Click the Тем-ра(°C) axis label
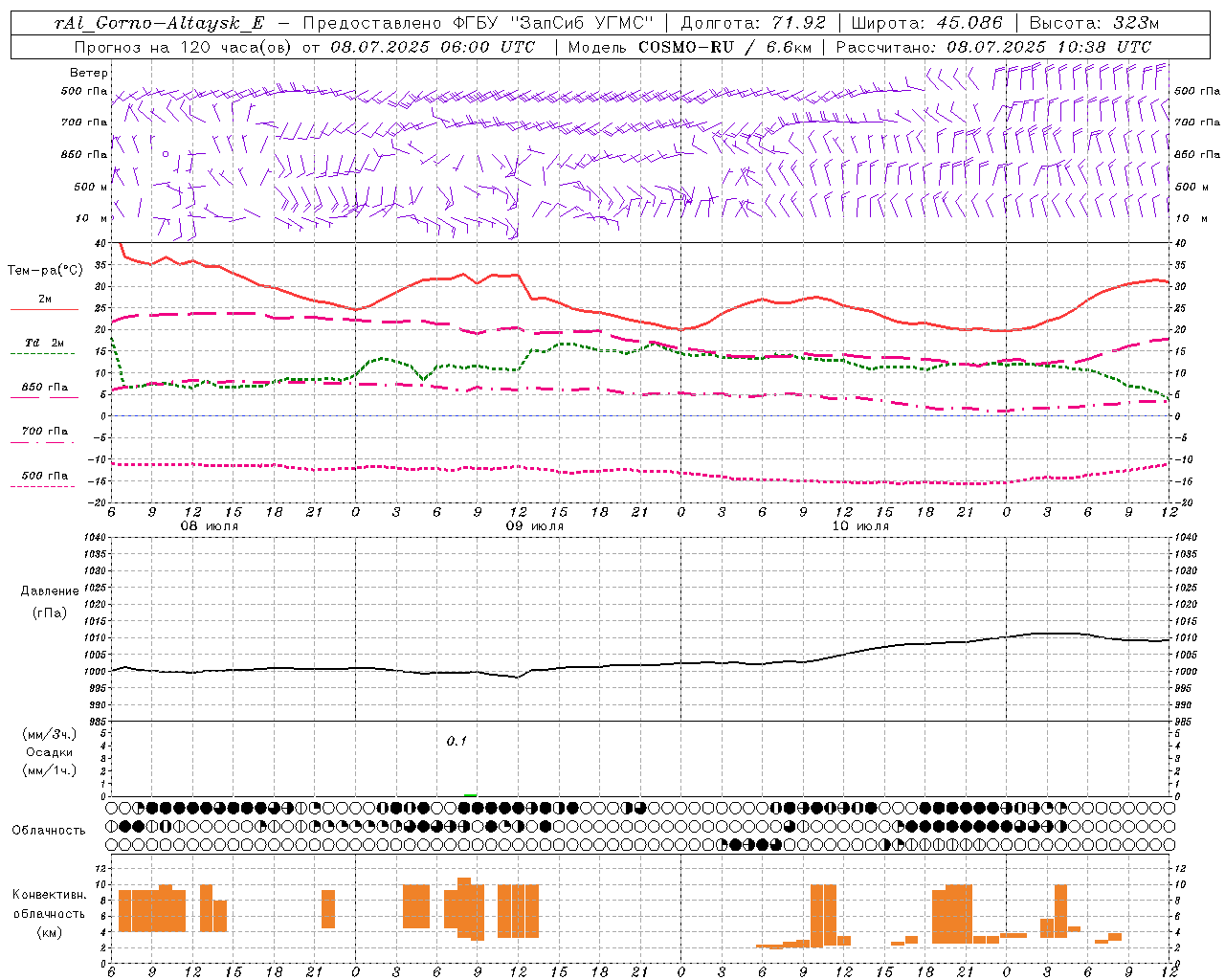Image resolution: width=1225 pixels, height=980 pixels. [x=45, y=271]
